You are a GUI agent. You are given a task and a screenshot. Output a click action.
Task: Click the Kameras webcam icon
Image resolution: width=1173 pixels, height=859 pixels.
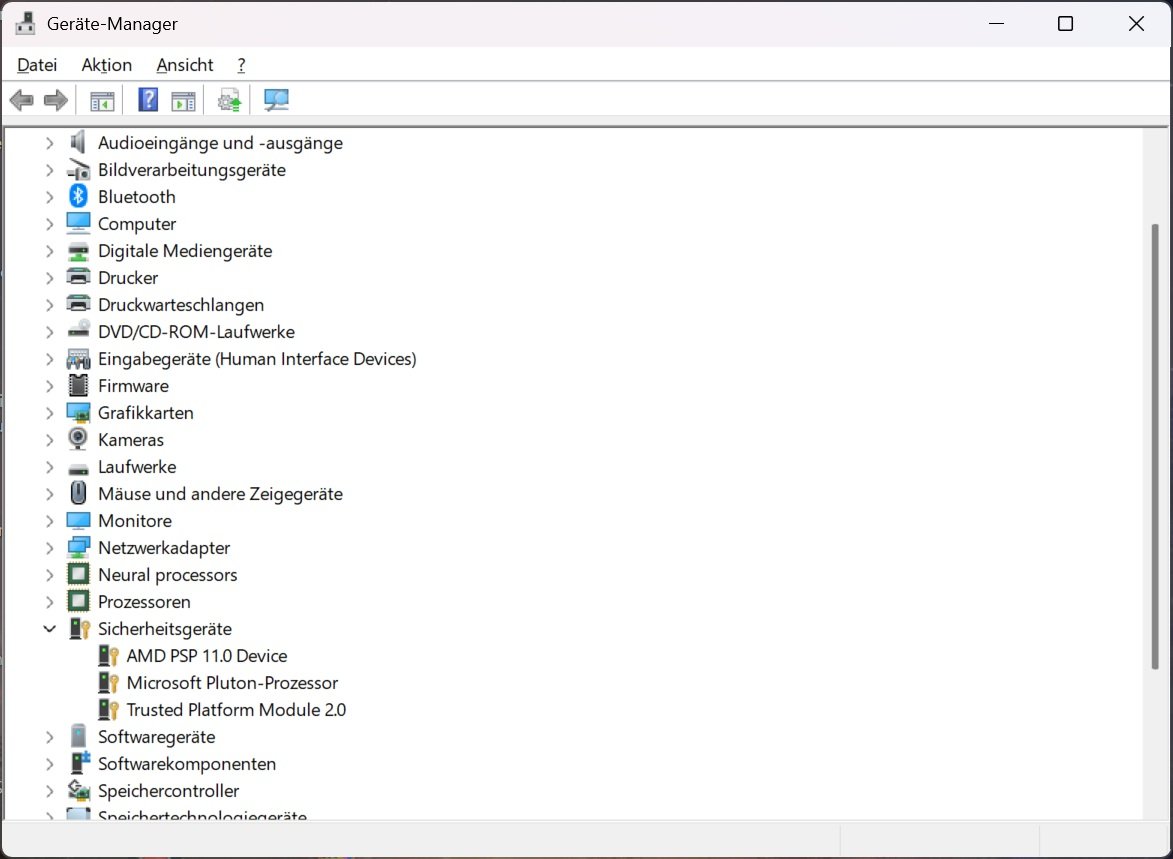click(78, 439)
